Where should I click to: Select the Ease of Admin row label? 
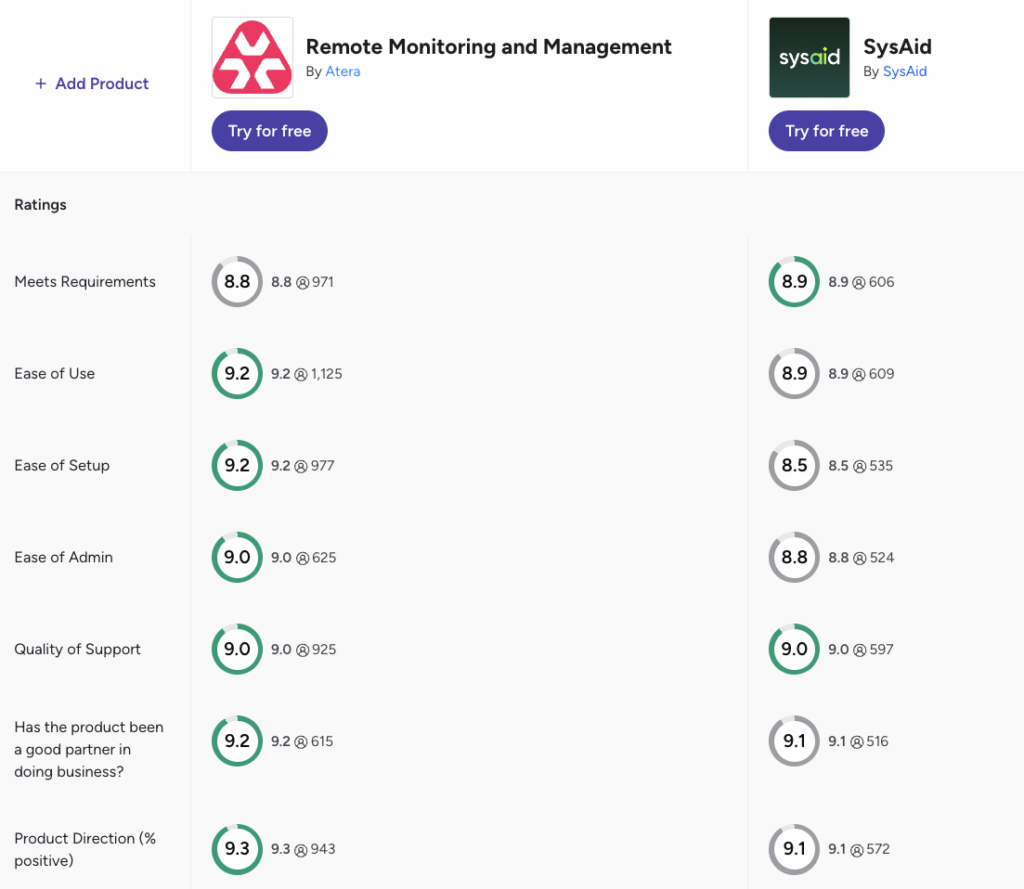click(64, 557)
